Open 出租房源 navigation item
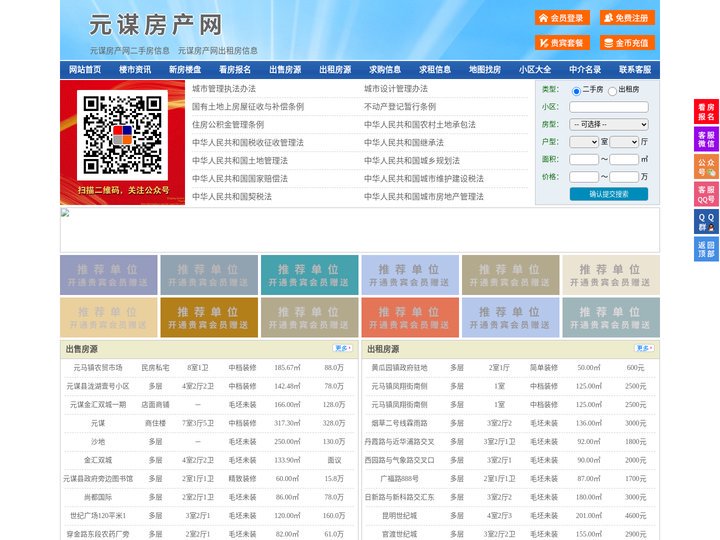Viewport: 720px width, 540px height. (335, 70)
